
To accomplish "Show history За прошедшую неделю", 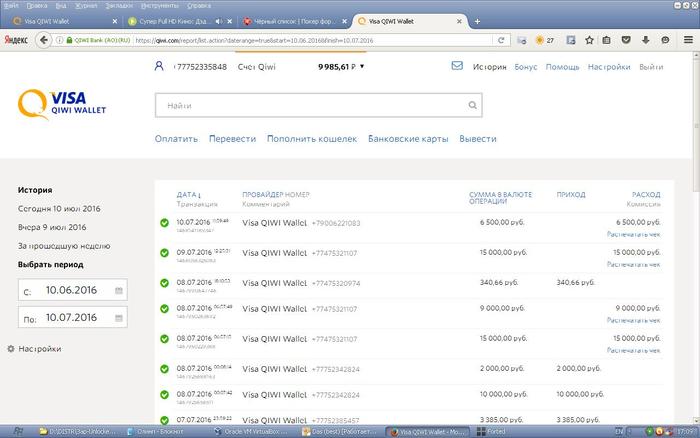I will pos(64,246).
